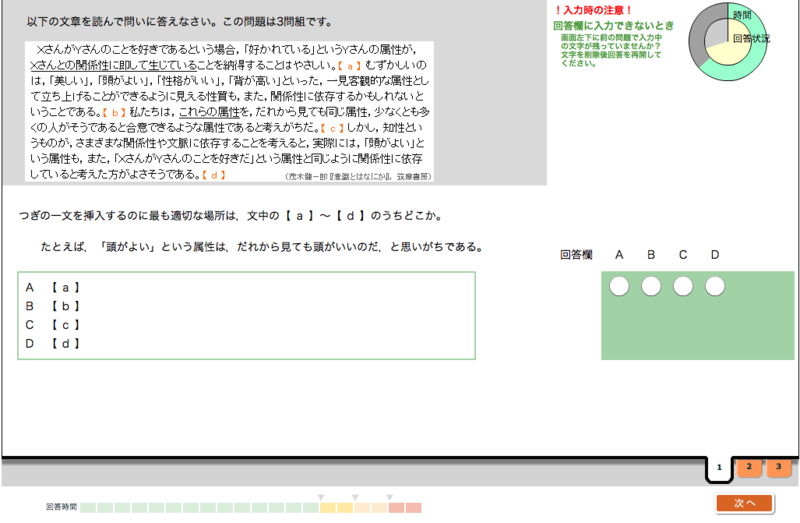Select radio button B in the answer column
The image size is (800, 523).
coord(651,287)
